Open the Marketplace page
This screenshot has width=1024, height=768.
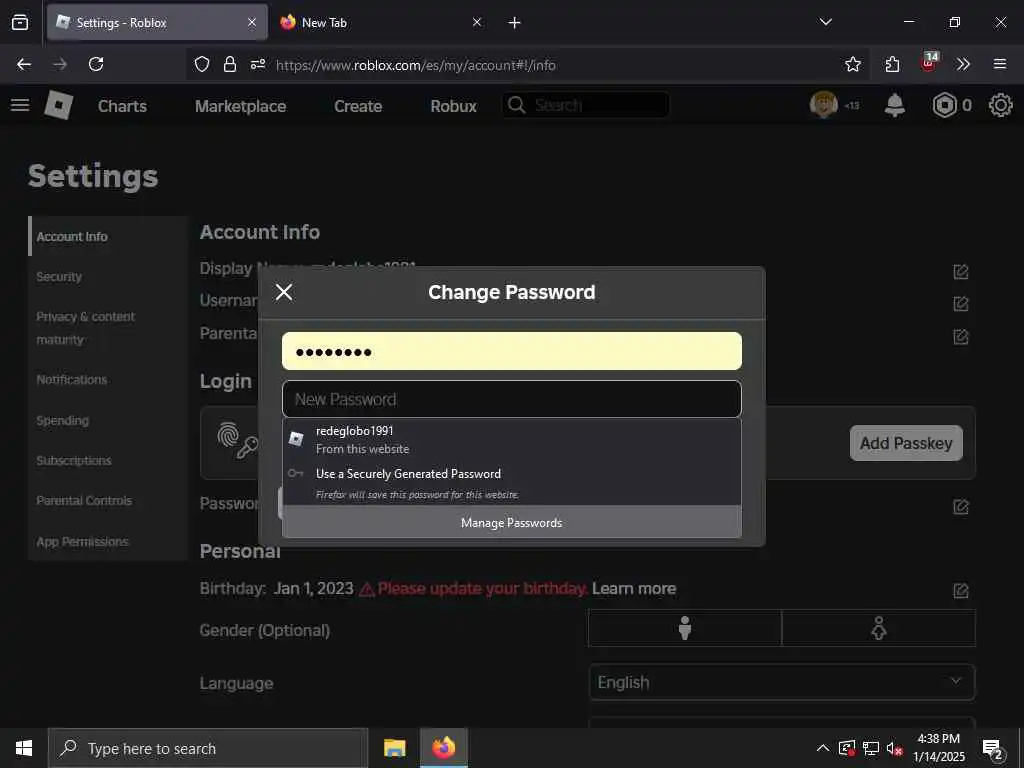(x=240, y=106)
